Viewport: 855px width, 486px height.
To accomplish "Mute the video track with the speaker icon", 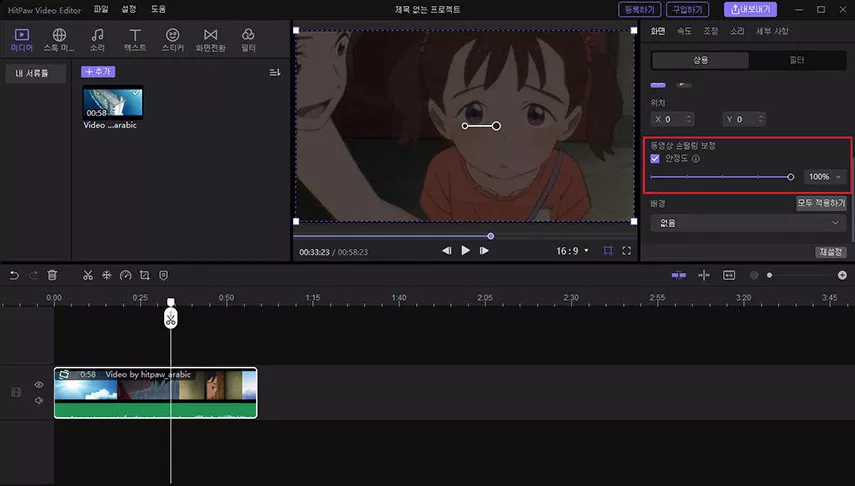I will coord(39,400).
